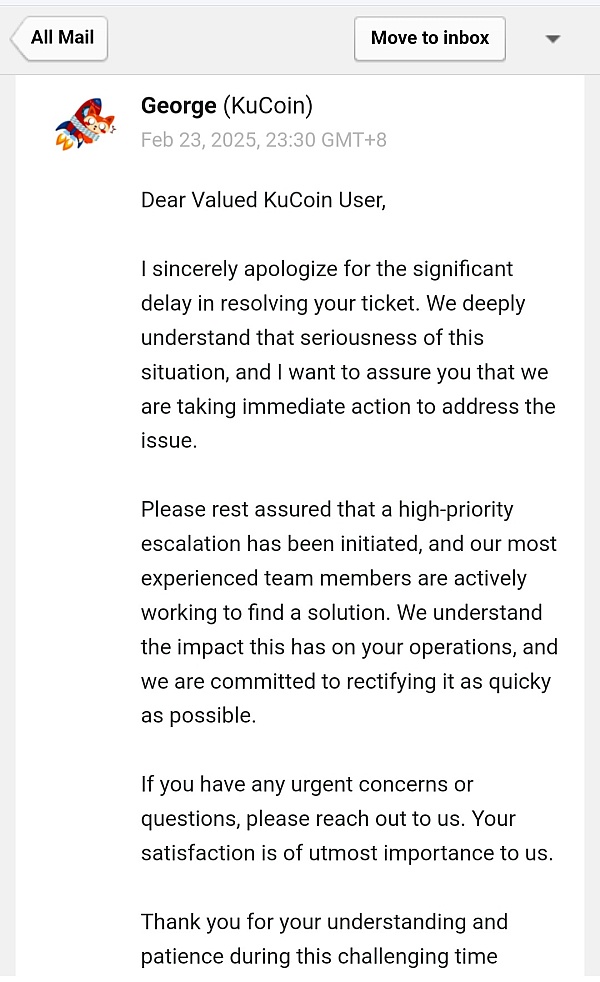
Task: Click the line delay in resolving your ticket
Action: pos(333,303)
